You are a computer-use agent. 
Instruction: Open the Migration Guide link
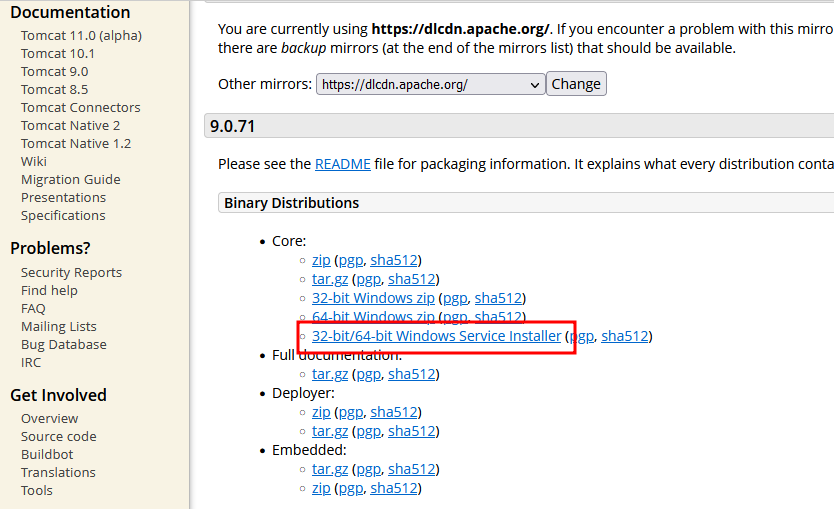coord(71,180)
